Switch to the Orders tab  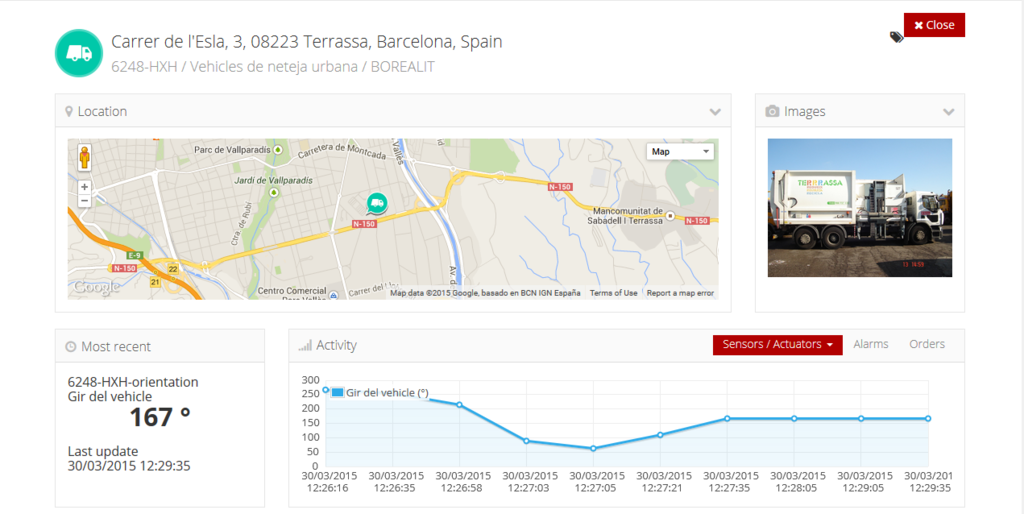(927, 344)
